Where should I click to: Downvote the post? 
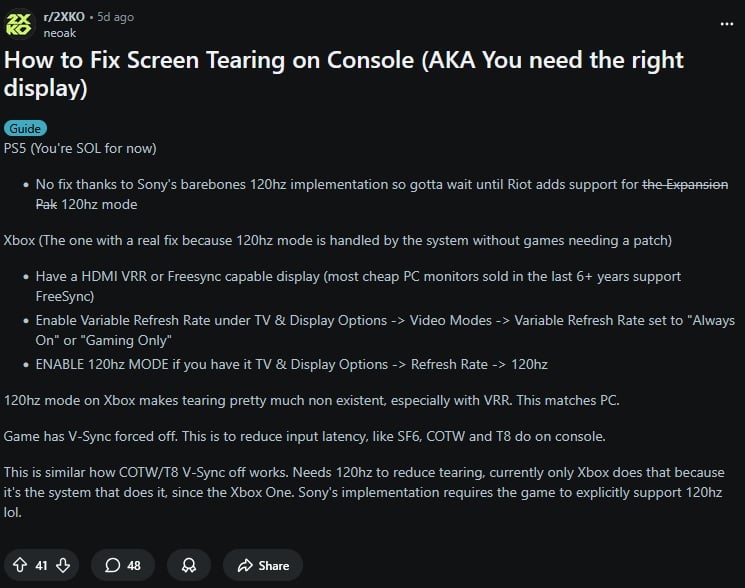coord(63,565)
